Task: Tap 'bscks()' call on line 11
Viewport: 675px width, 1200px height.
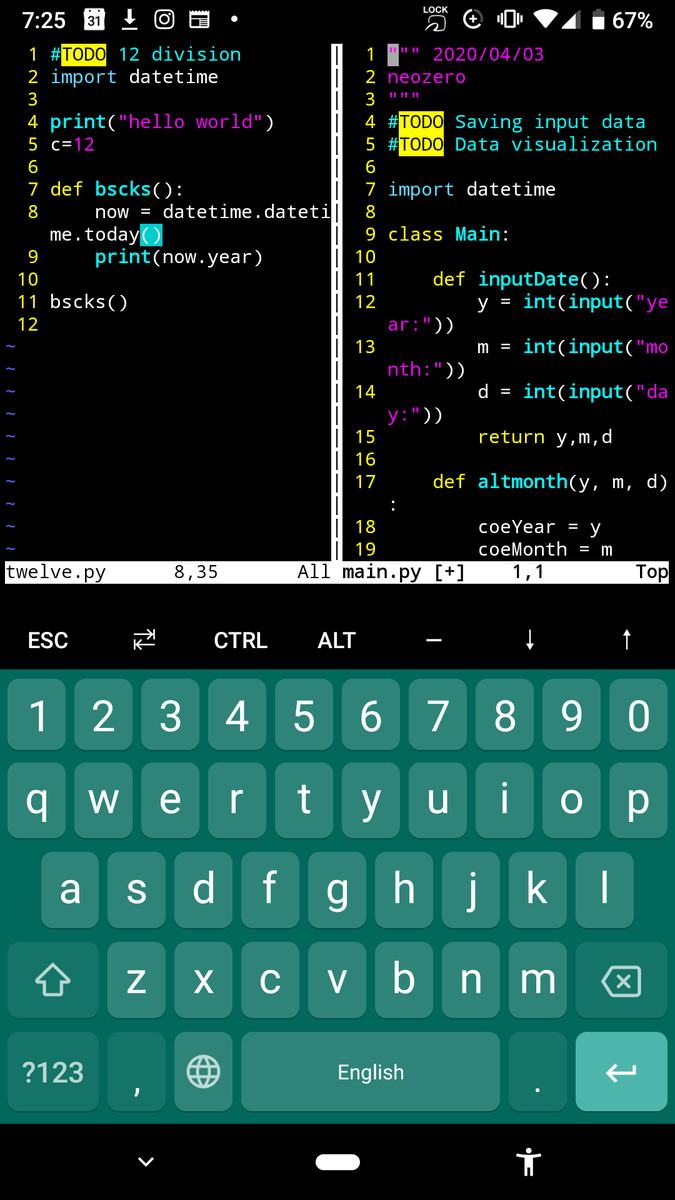Action: click(89, 302)
